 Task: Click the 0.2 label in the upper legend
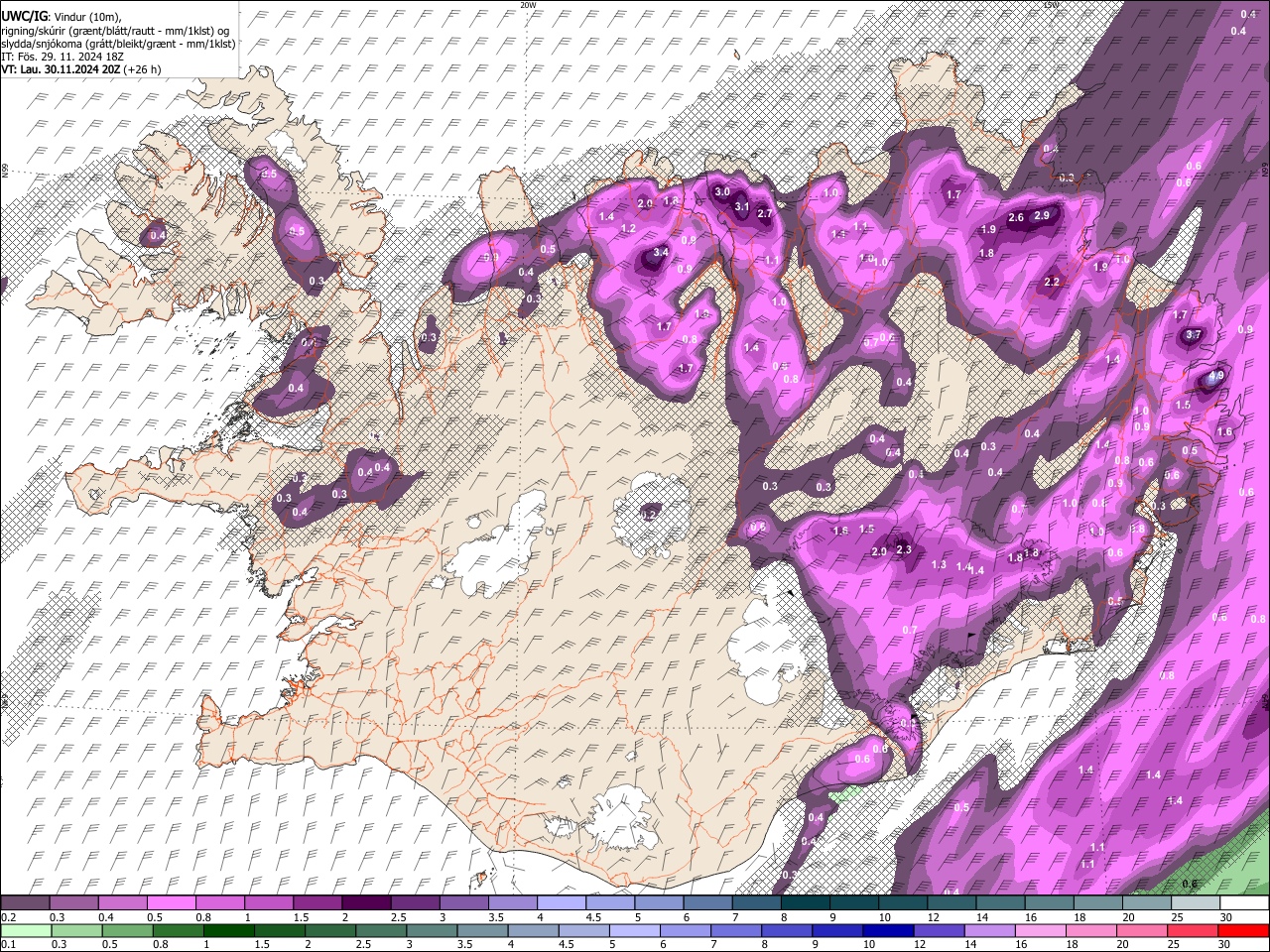click(8, 917)
